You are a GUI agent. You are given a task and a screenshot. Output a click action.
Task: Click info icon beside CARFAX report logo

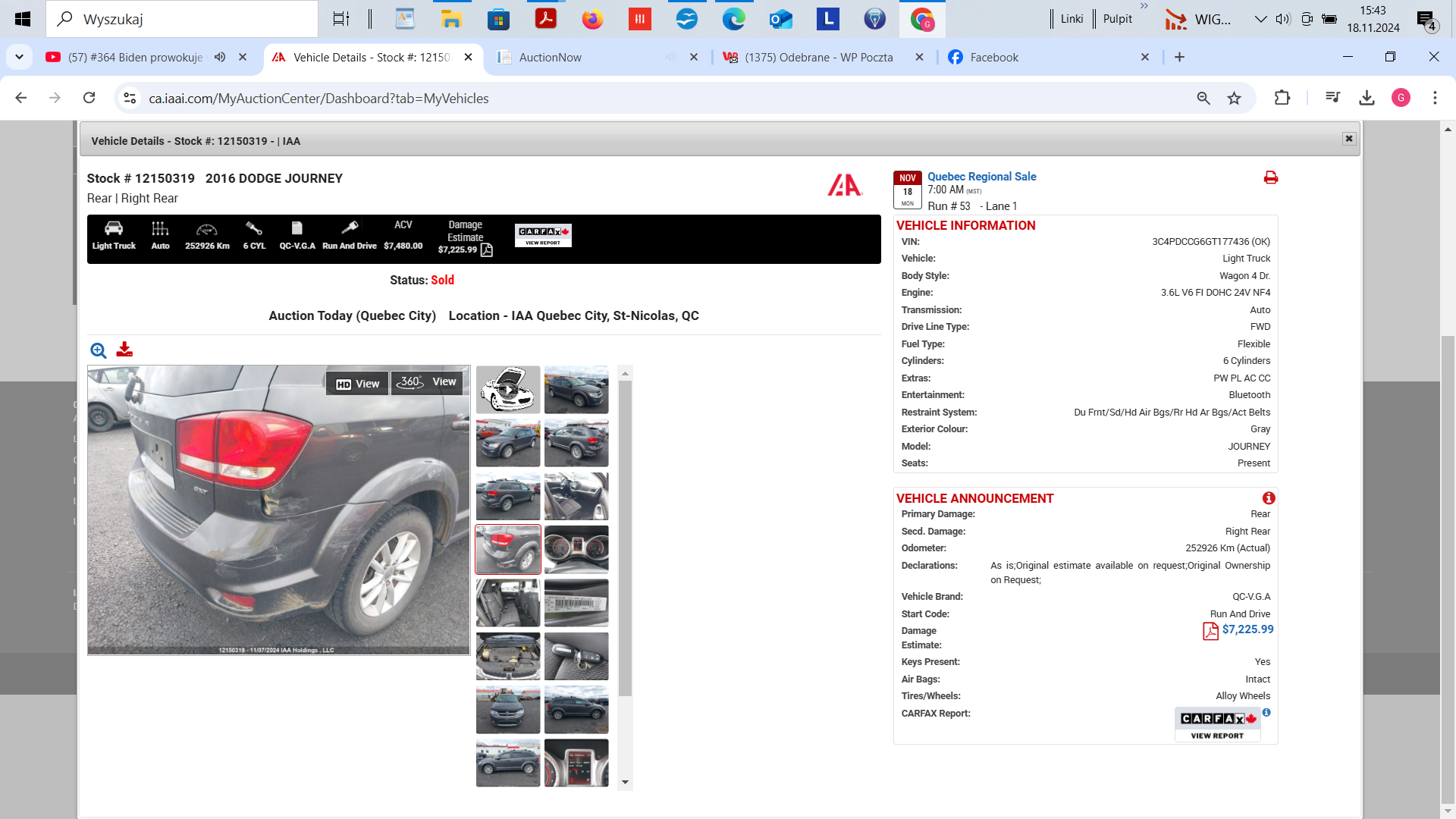(x=1266, y=713)
